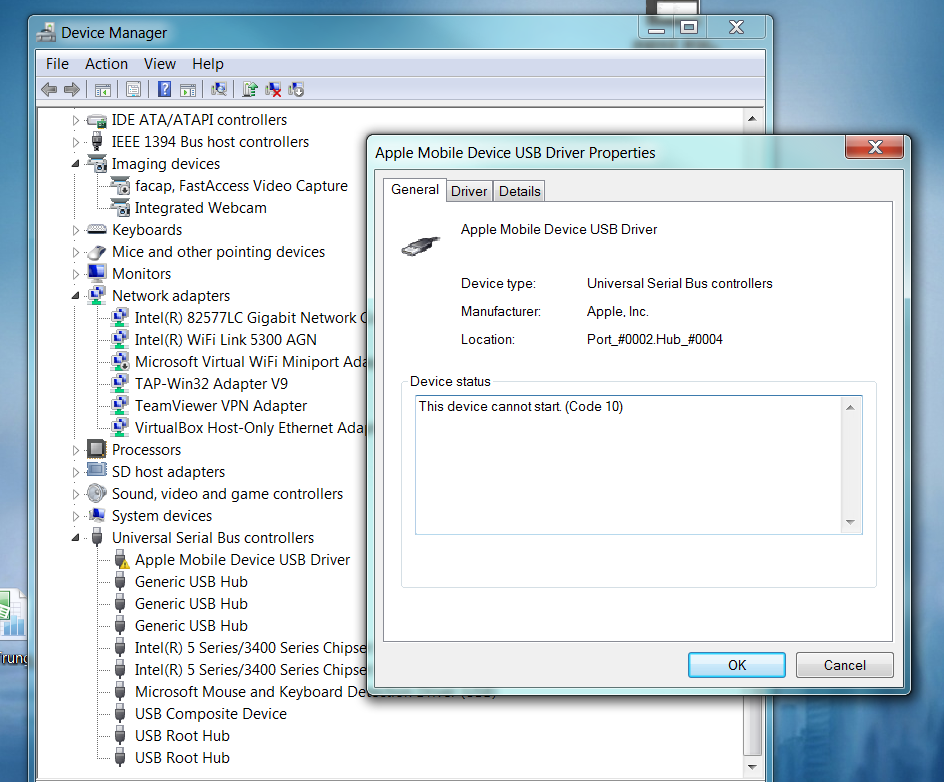Click the System devices category icon
The width and height of the screenshot is (944, 782).
click(x=96, y=515)
